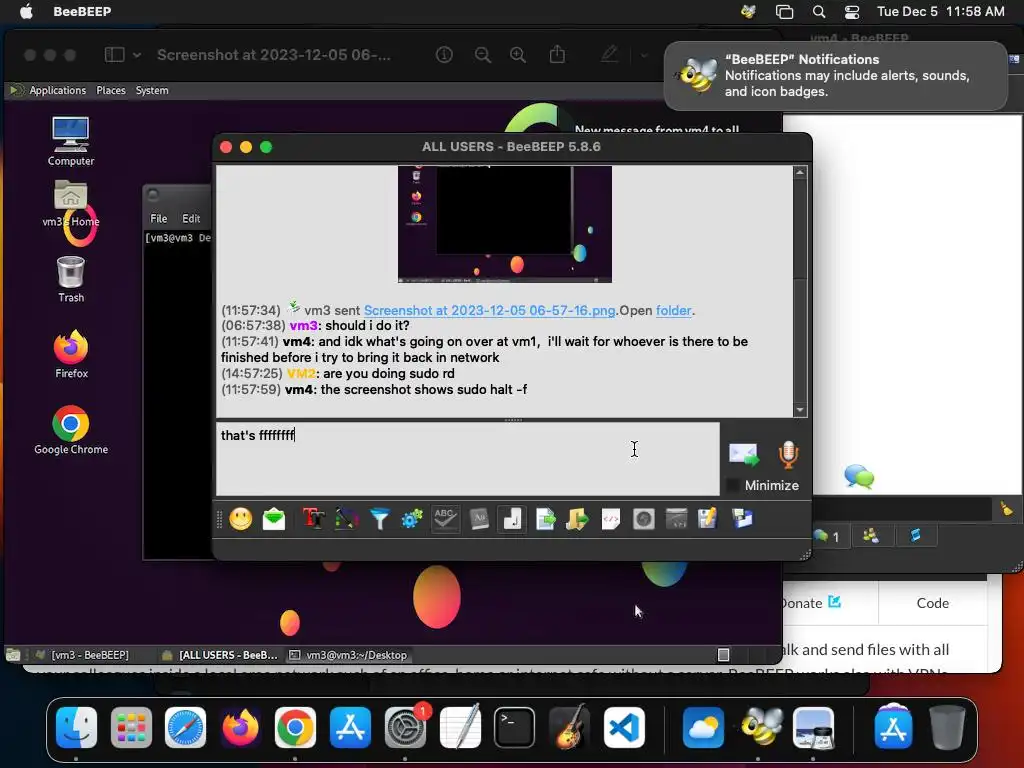Toggle ABC spell checking icon
This screenshot has width=1024, height=768.
coord(445,519)
